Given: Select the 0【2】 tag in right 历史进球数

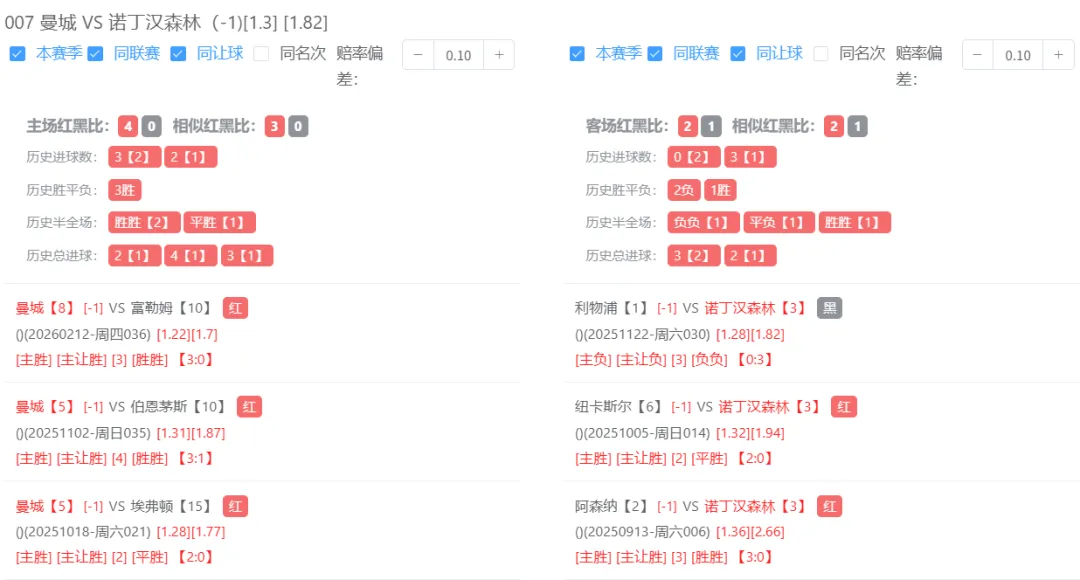Looking at the screenshot, I should coord(694,157).
